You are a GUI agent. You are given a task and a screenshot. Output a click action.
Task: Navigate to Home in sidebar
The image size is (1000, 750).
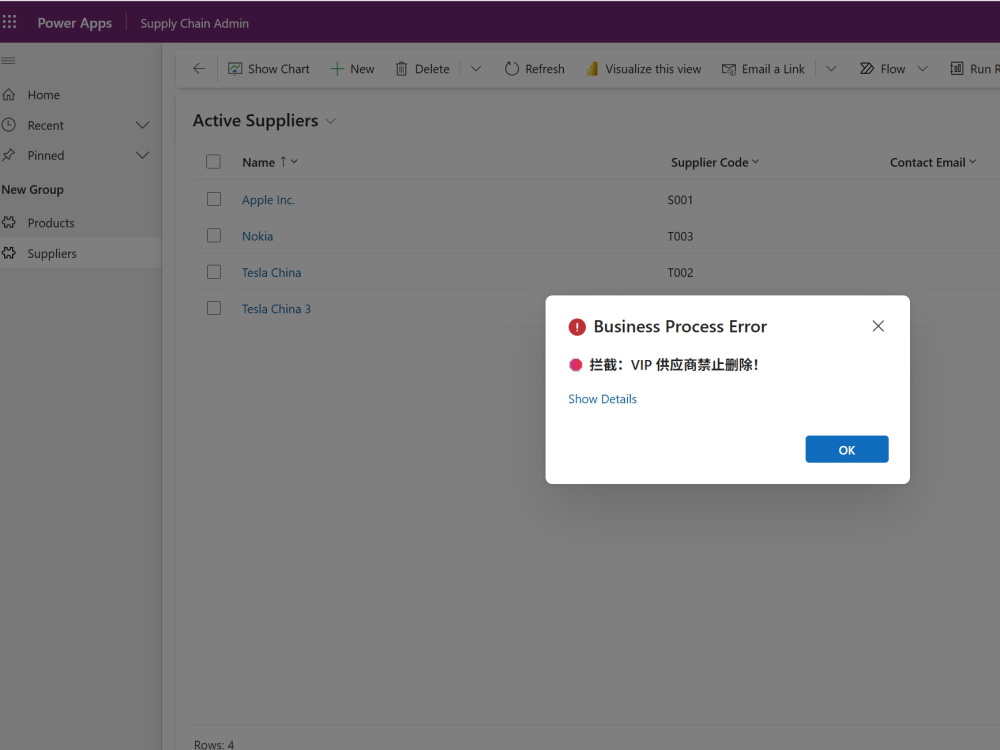pyautogui.click(x=43, y=95)
